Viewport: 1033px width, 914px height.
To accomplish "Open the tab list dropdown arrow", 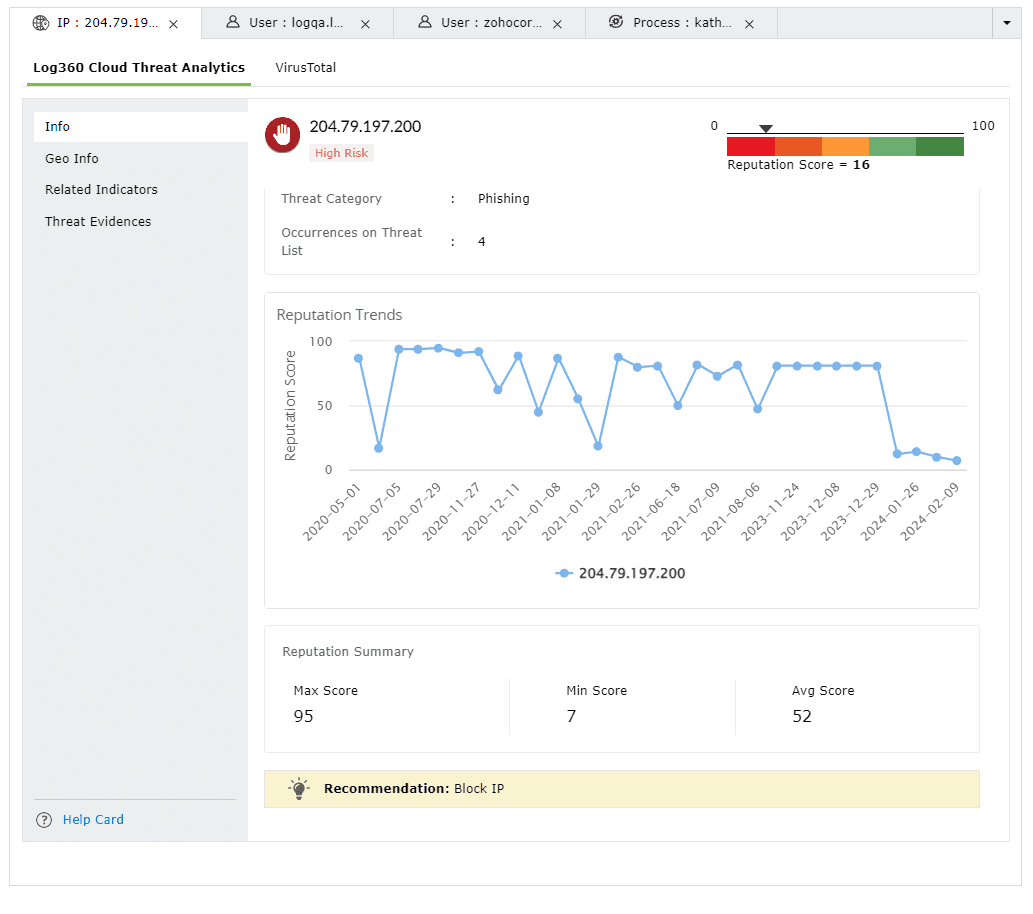I will 1006,23.
